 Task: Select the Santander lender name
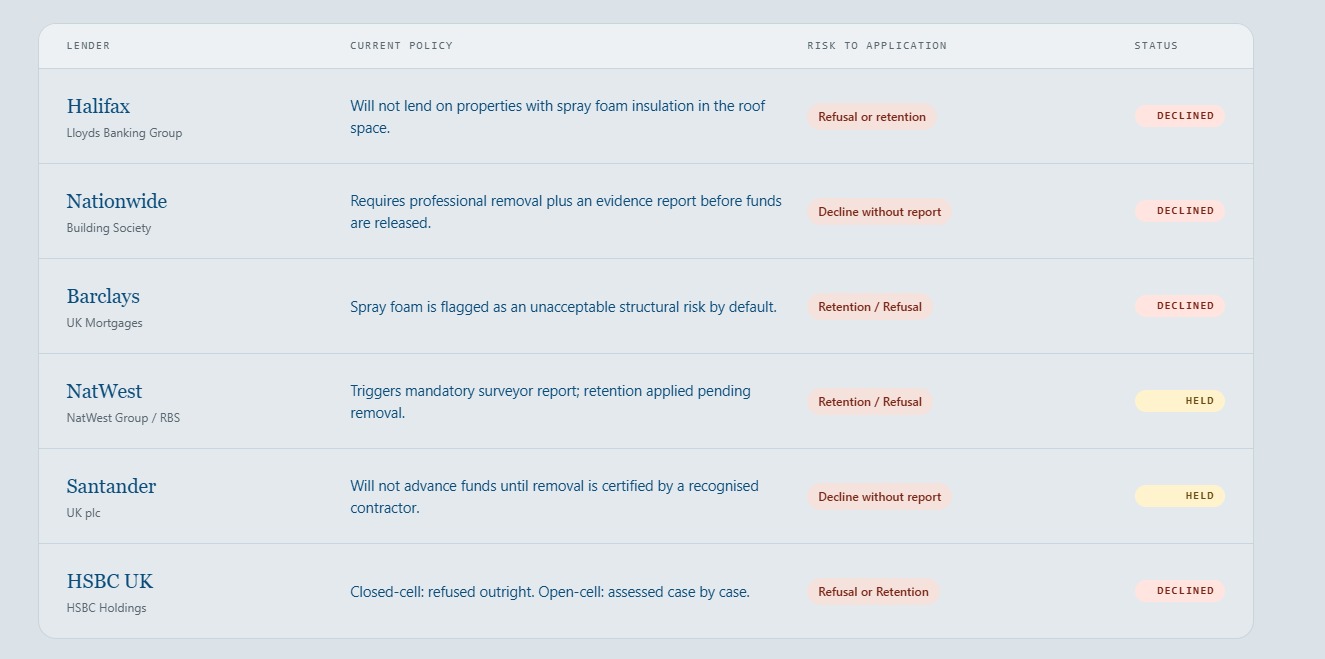pyautogui.click(x=111, y=486)
